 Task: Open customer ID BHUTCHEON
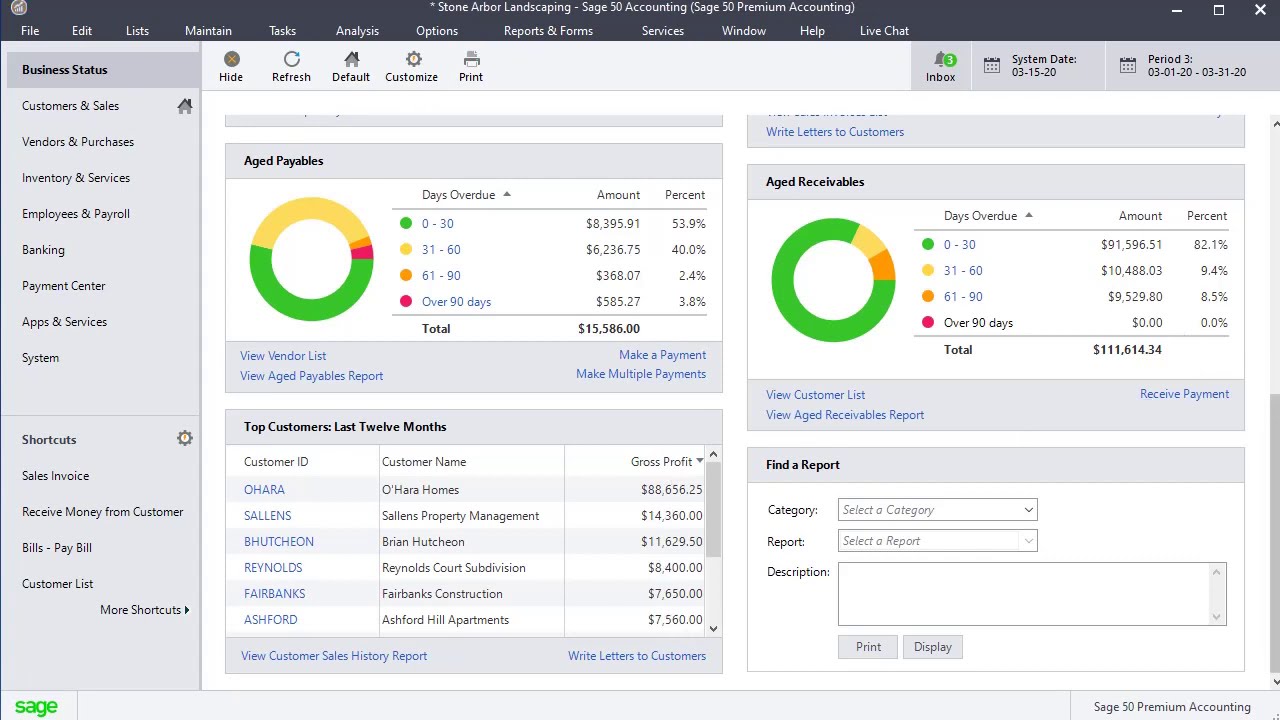[x=279, y=542]
